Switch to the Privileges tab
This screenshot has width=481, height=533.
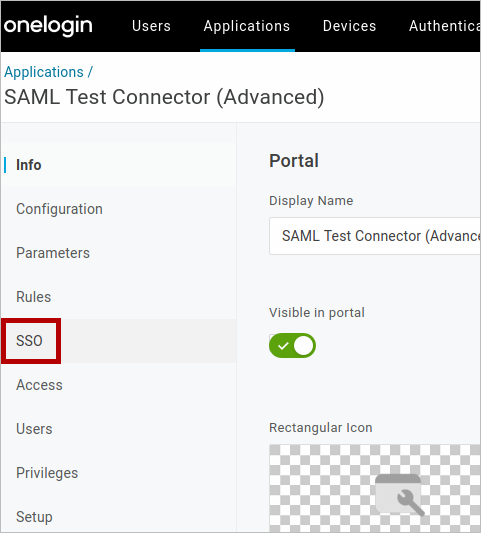[x=47, y=473]
